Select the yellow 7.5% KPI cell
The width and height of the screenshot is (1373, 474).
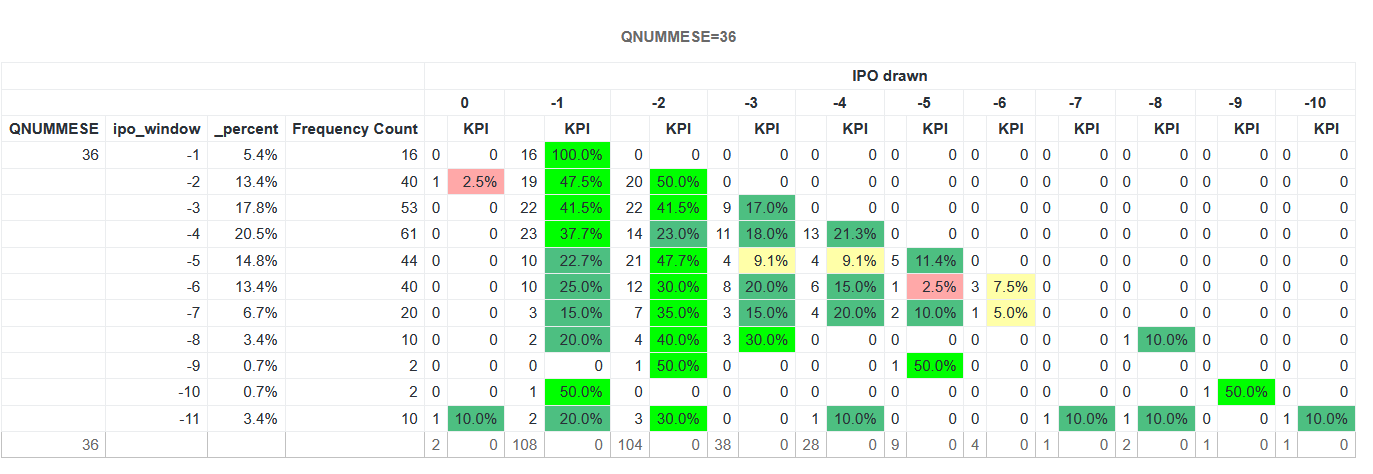[x=1010, y=287]
